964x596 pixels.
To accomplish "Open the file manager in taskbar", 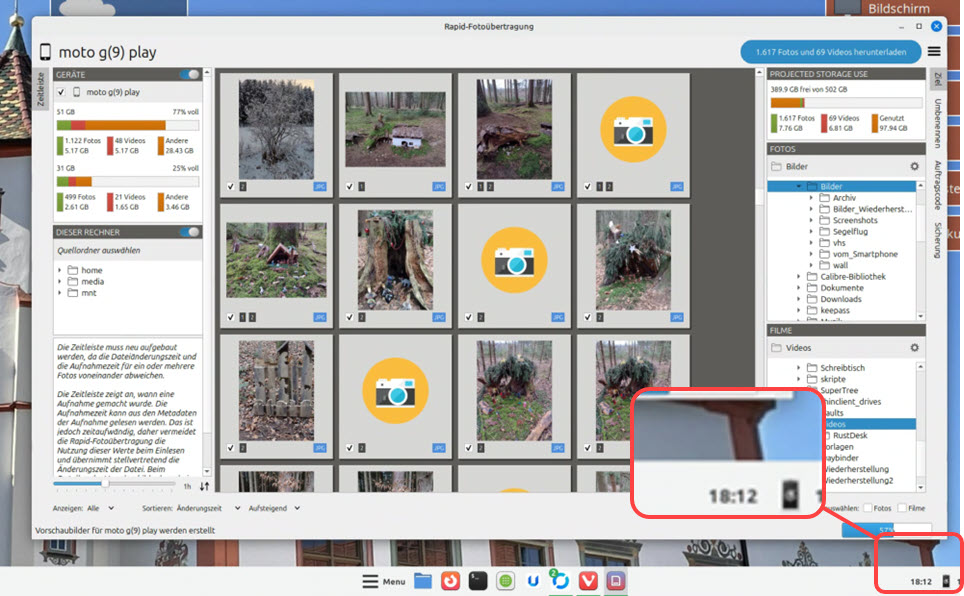I will [x=423, y=580].
